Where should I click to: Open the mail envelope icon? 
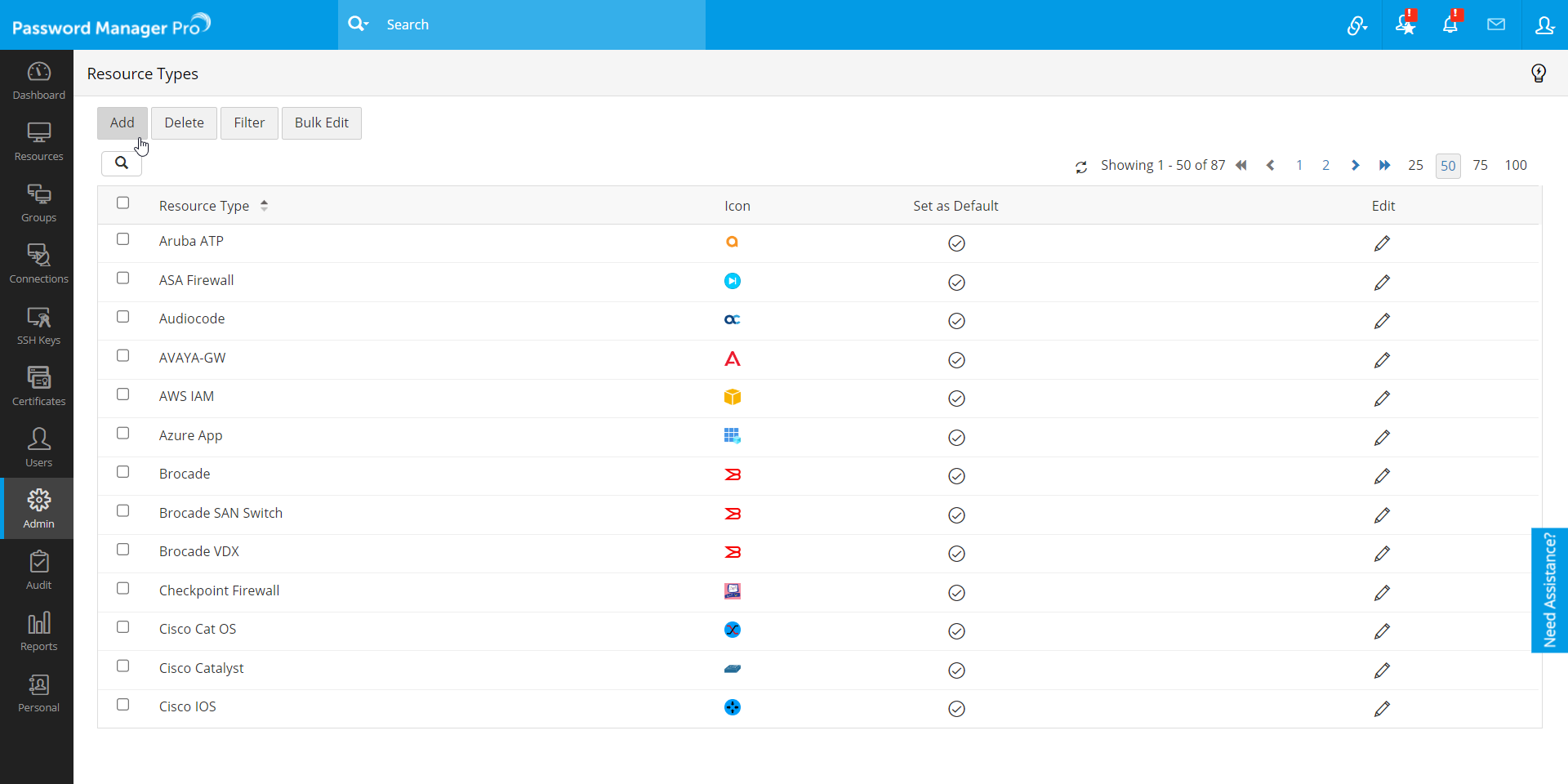(1496, 24)
